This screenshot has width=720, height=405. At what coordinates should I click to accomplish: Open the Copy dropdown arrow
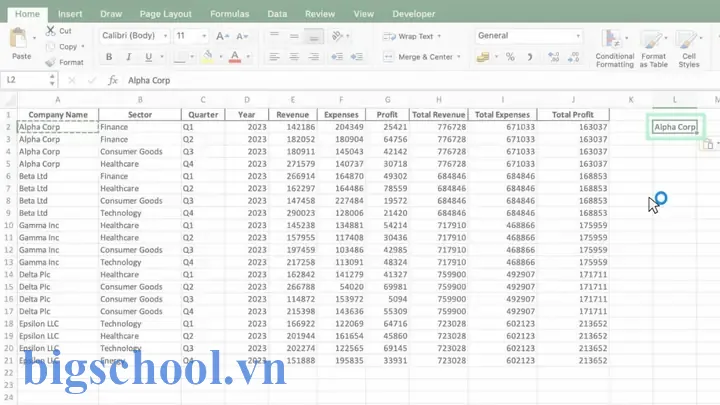click(x=83, y=47)
